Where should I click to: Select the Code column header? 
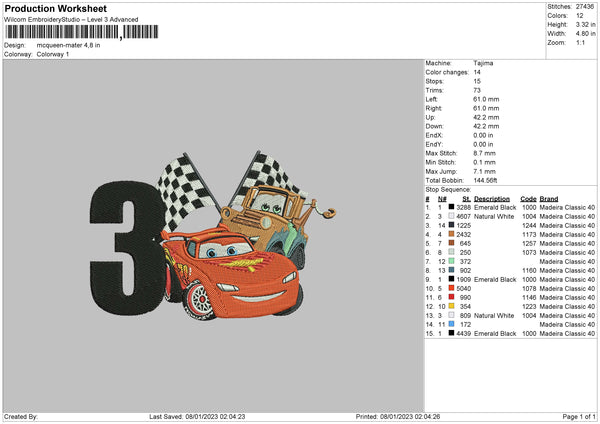pos(528,199)
